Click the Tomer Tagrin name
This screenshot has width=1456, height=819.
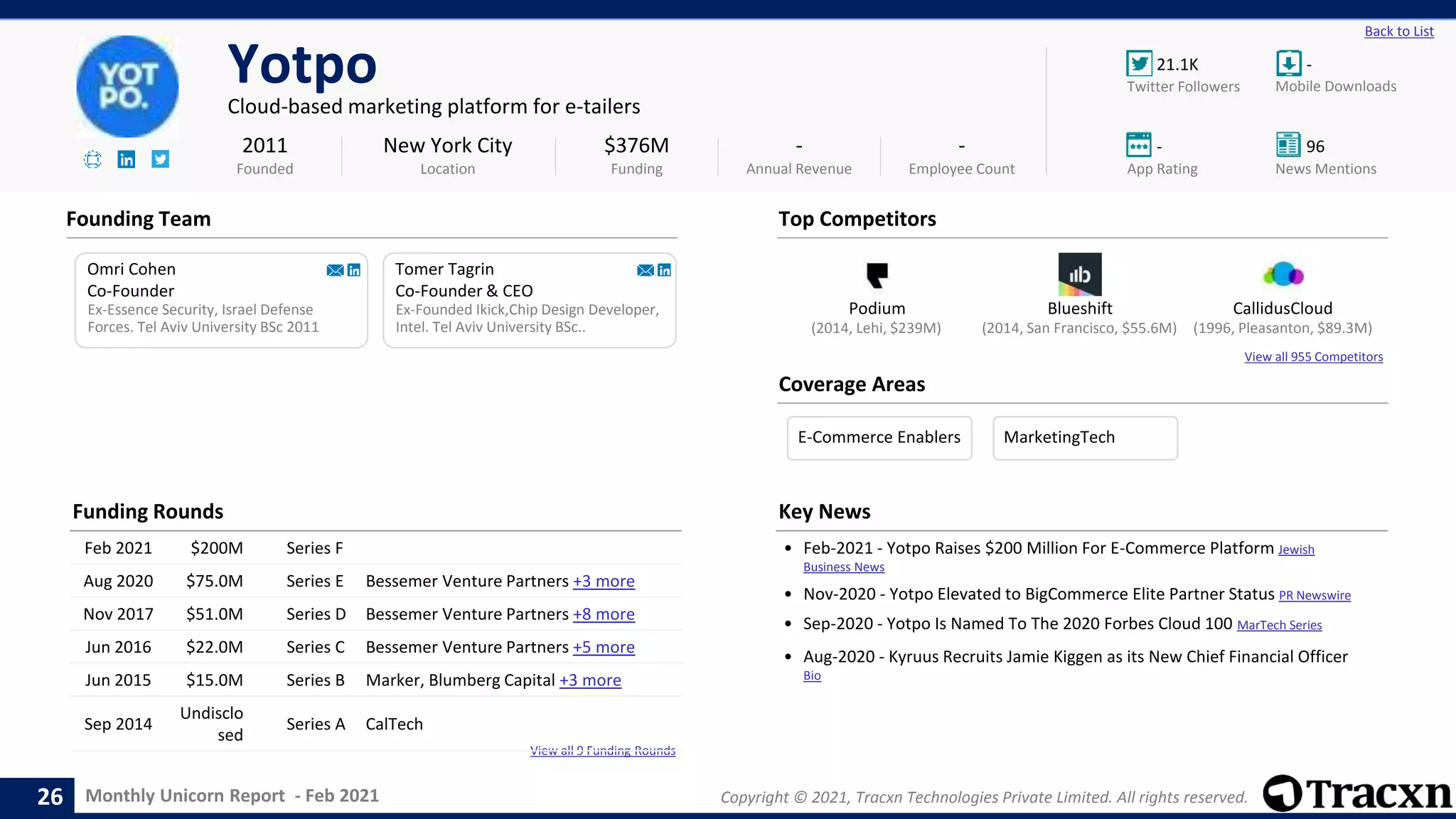(444, 269)
